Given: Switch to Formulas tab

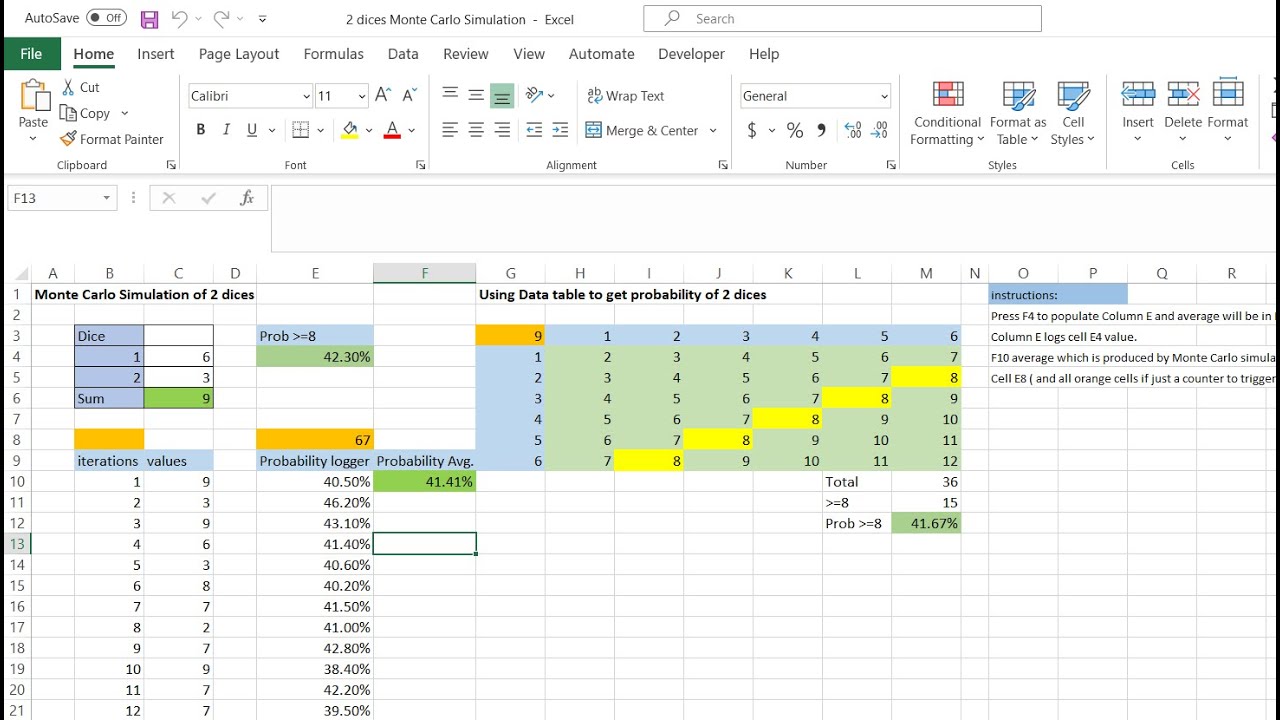Looking at the screenshot, I should tap(334, 54).
